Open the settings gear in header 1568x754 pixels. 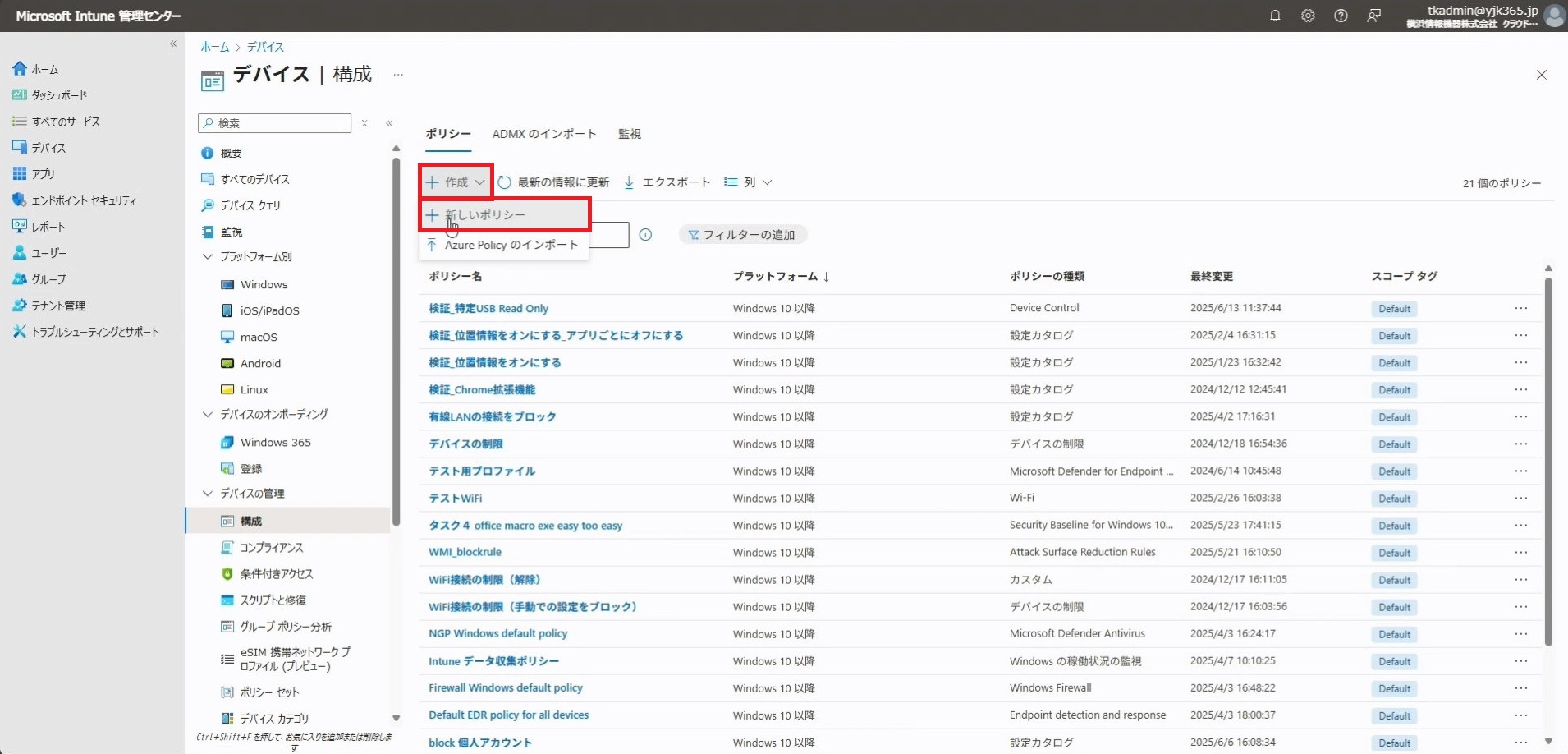tap(1308, 16)
